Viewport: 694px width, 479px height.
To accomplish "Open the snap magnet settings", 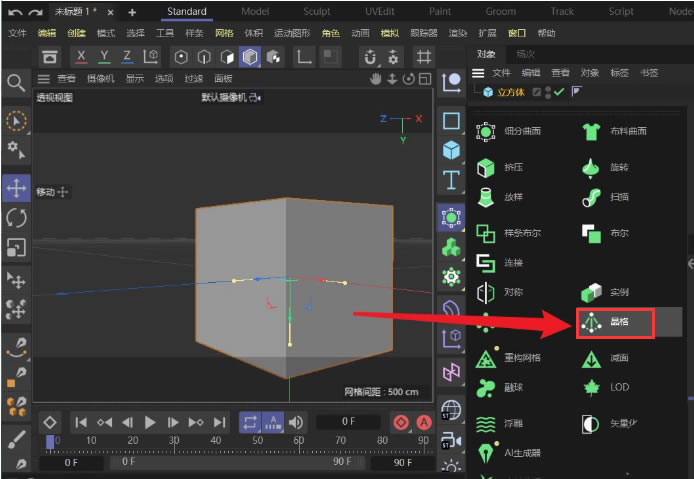I will tap(370, 57).
